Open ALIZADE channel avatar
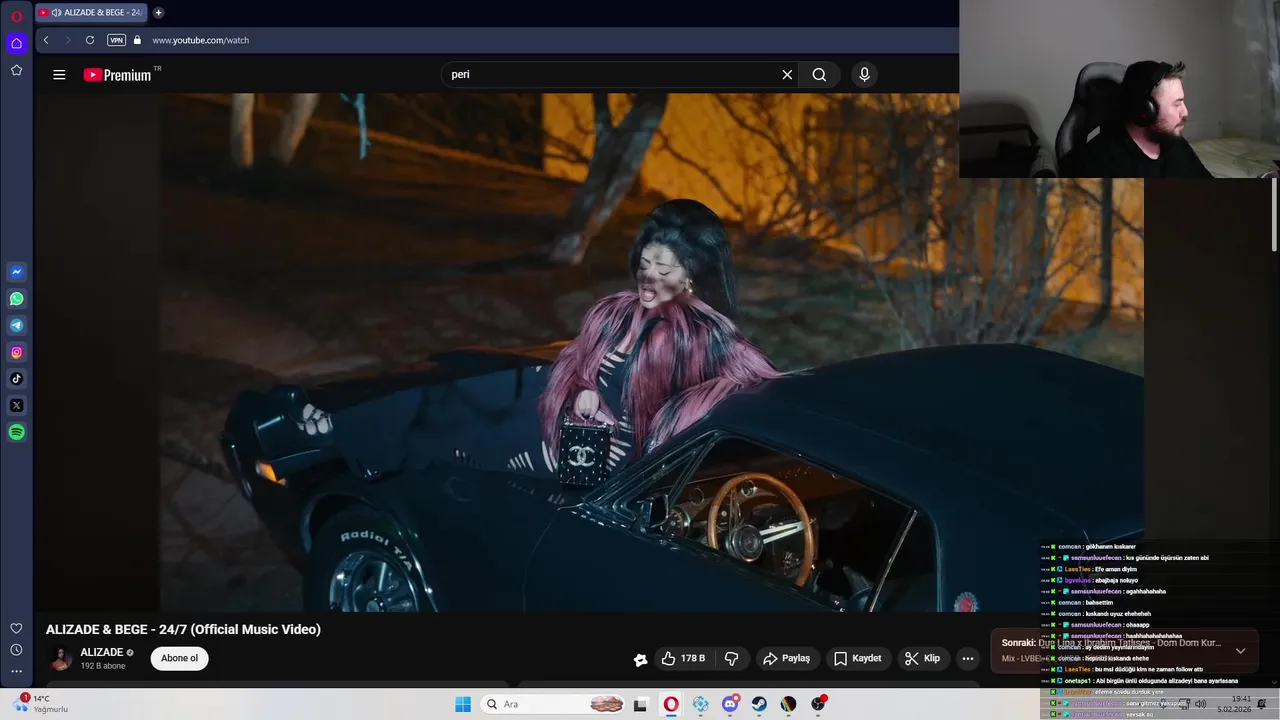Image resolution: width=1280 pixels, height=720 pixels. 62,658
